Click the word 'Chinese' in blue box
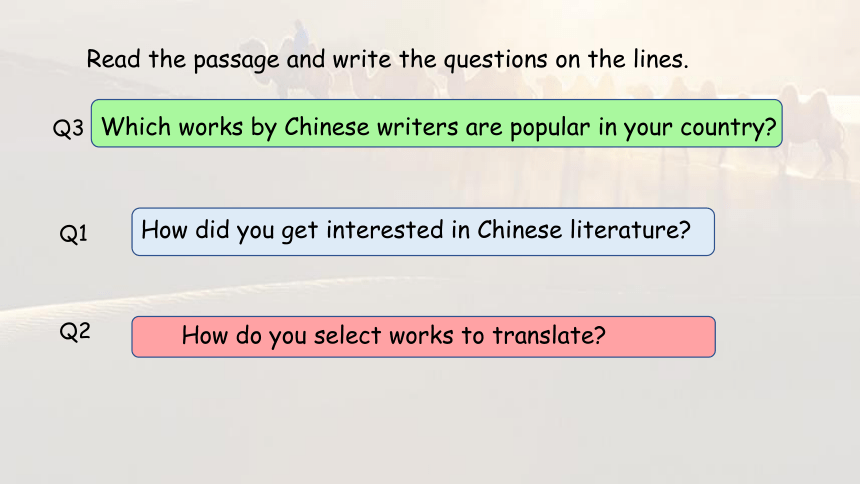The image size is (860, 484). pos(519,230)
